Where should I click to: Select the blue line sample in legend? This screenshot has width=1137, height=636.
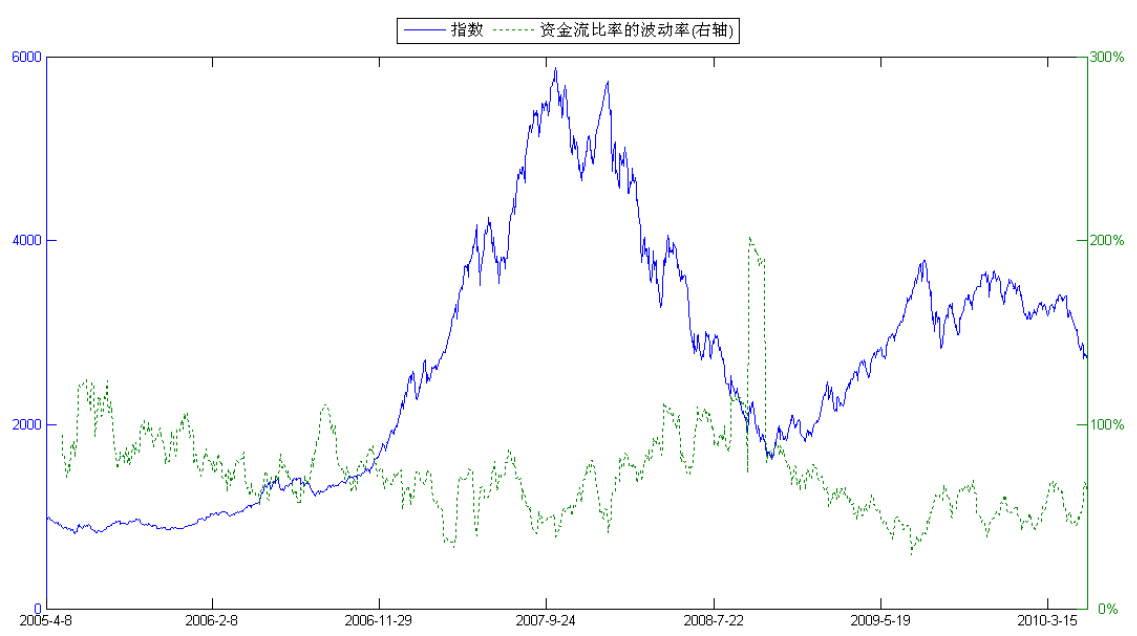pyautogui.click(x=424, y=31)
